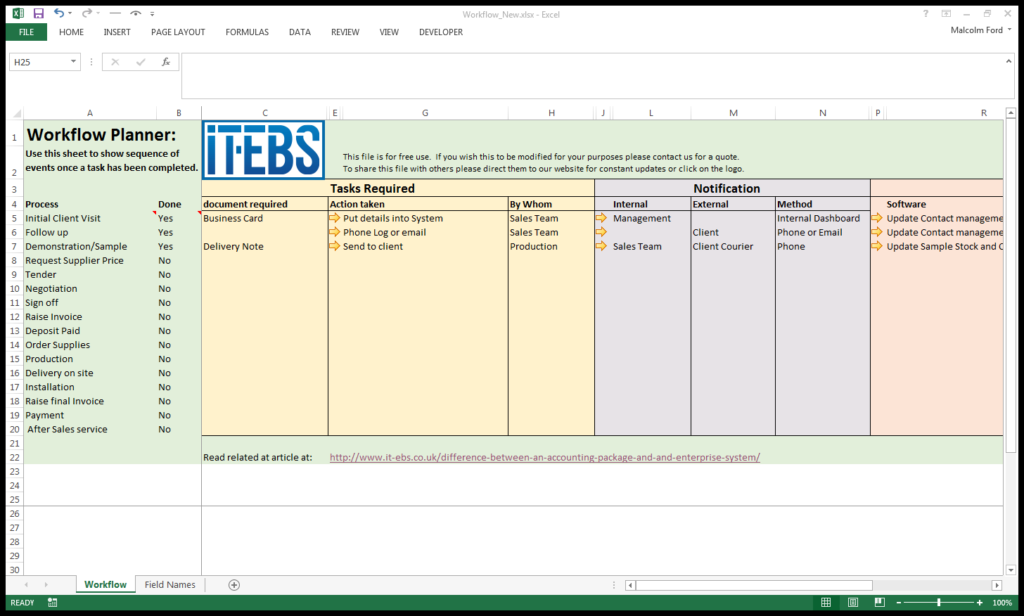Click the zoom slider handle

click(x=939, y=602)
